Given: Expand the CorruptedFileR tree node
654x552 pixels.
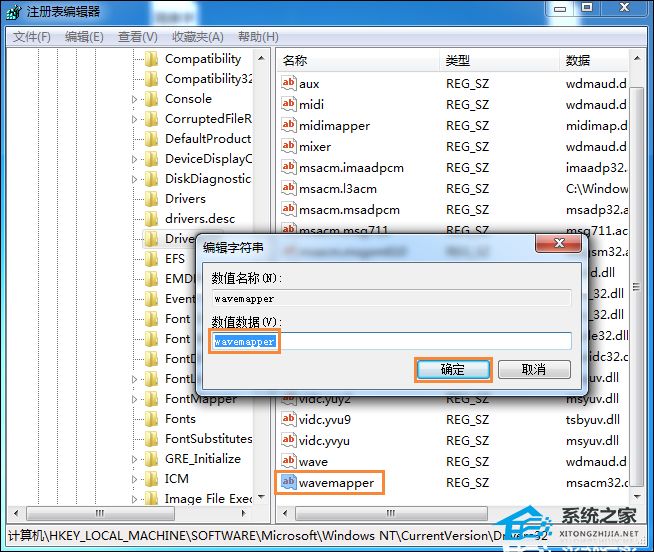Looking at the screenshot, I should (x=134, y=119).
